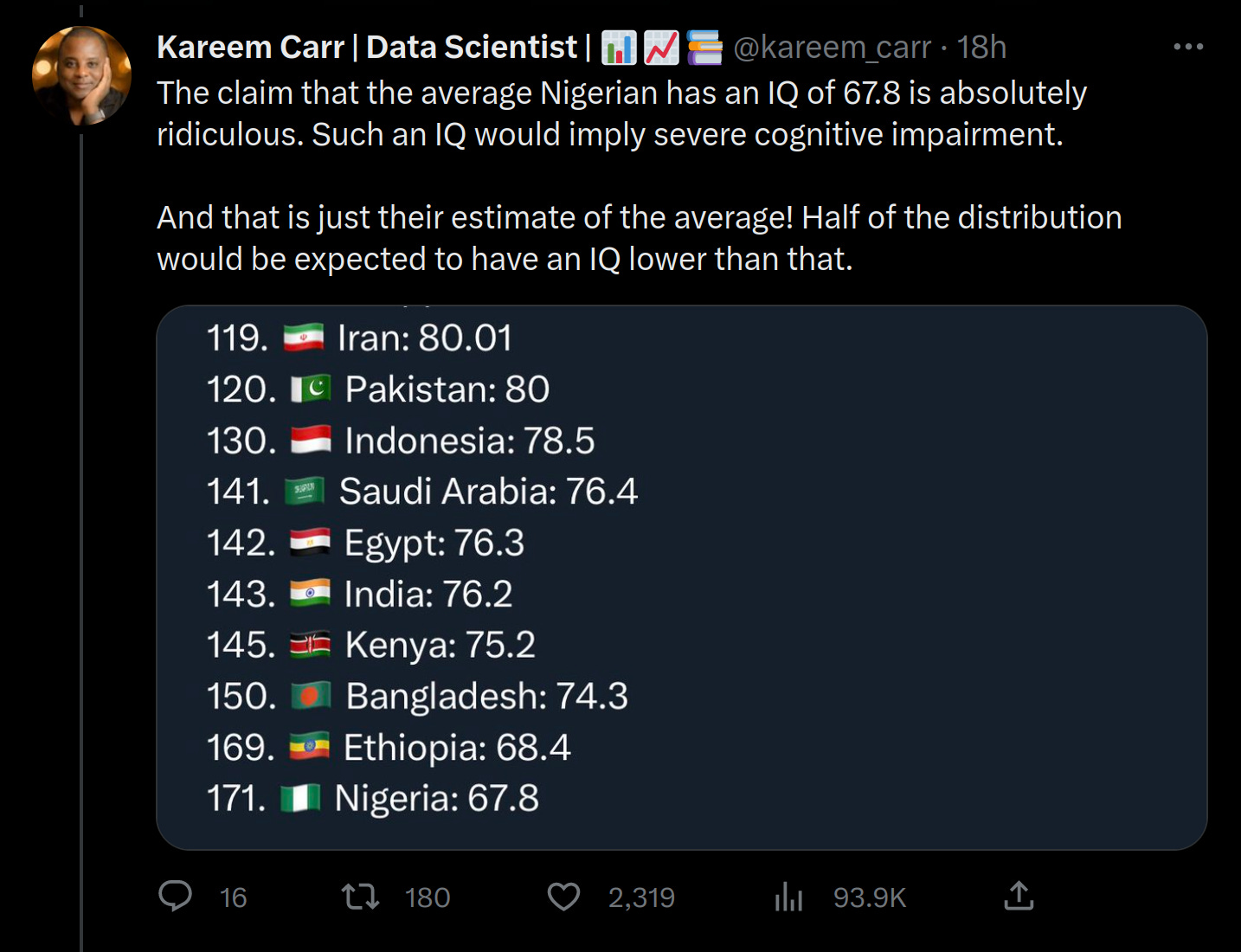Click the reply icon below the tweet

tap(176, 897)
